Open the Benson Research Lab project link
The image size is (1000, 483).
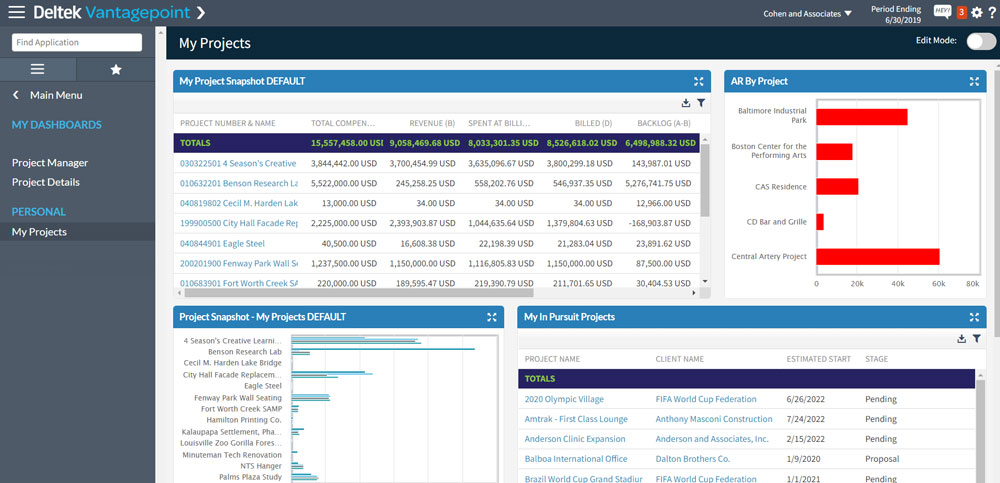coord(238,183)
